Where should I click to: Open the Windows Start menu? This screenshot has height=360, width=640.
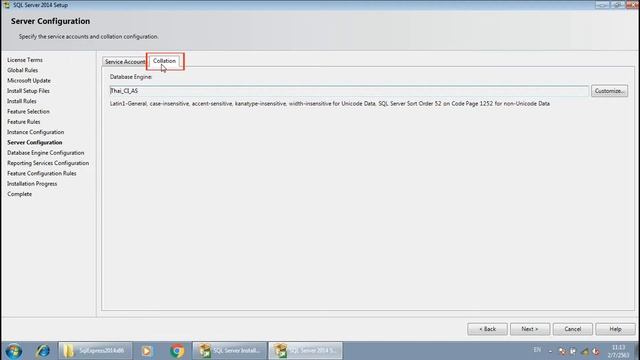(x=13, y=351)
